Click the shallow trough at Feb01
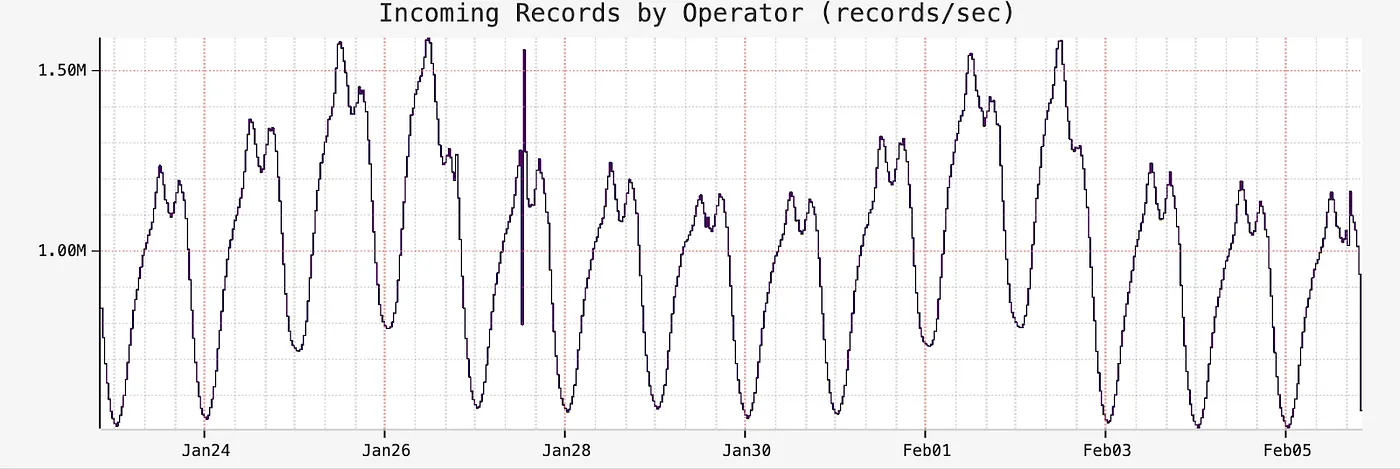The height and width of the screenshot is (469, 1400). coord(928,345)
